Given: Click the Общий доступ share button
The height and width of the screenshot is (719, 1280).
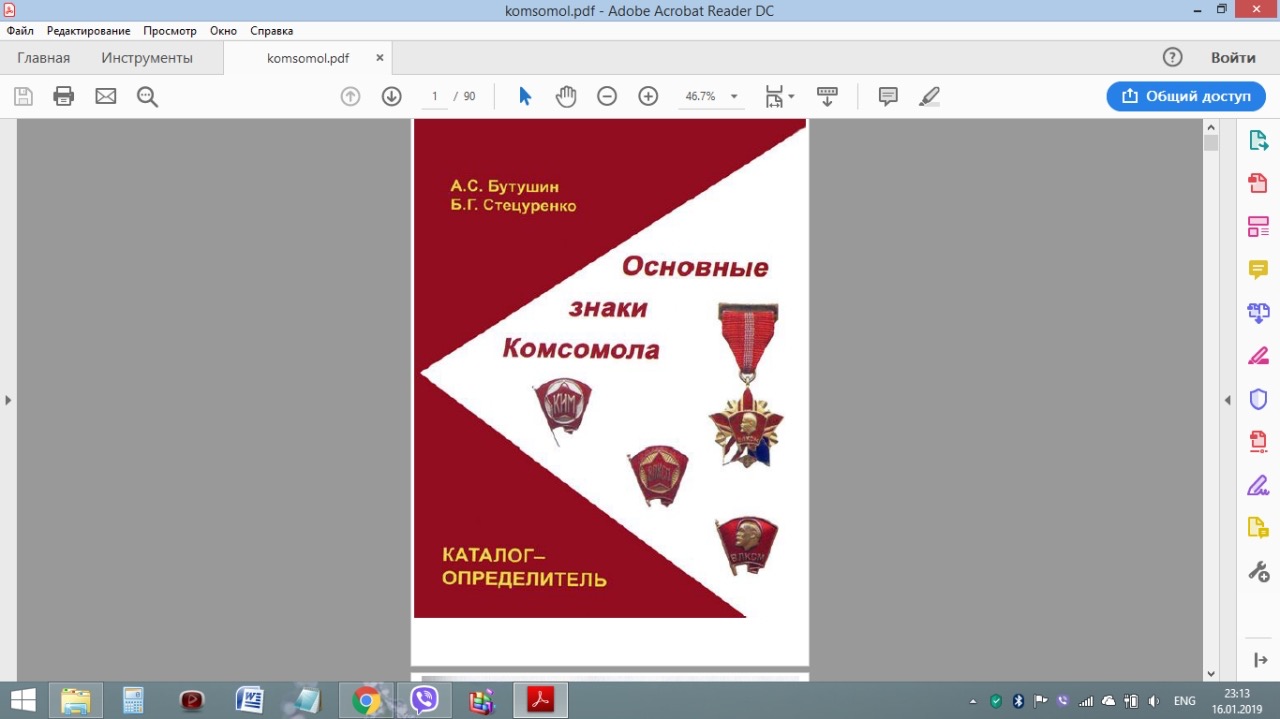Looking at the screenshot, I should coord(1187,96).
